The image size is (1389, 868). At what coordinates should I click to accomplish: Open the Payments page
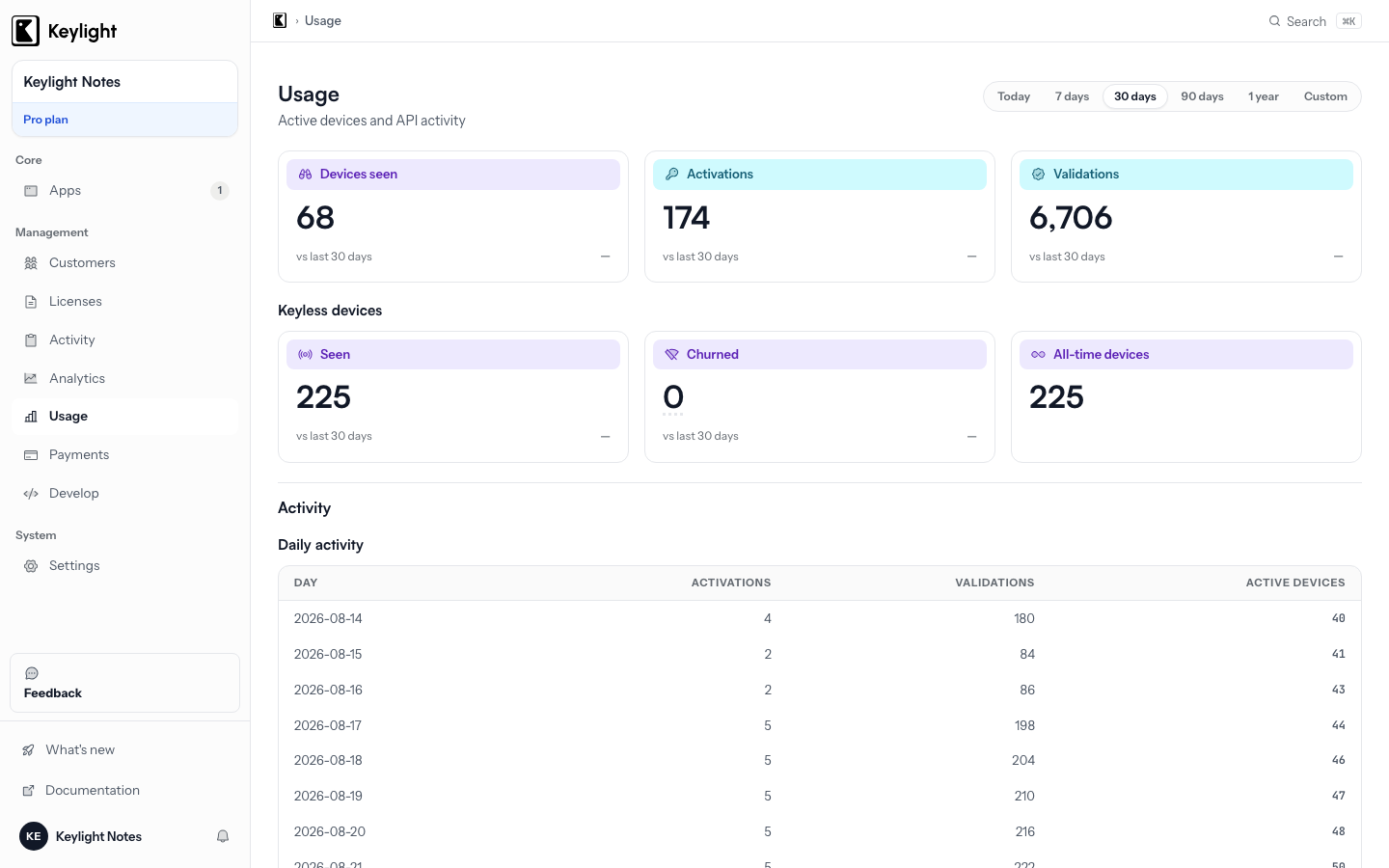point(124,455)
